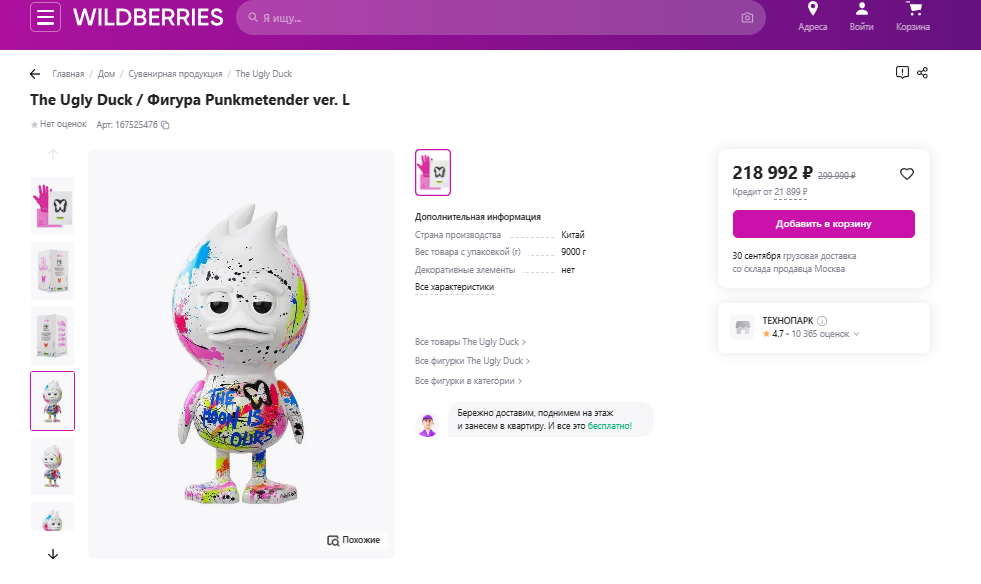Viewport: 981px width, 584px height.
Task: Go to Дом breadcrumb
Action: click(x=107, y=74)
